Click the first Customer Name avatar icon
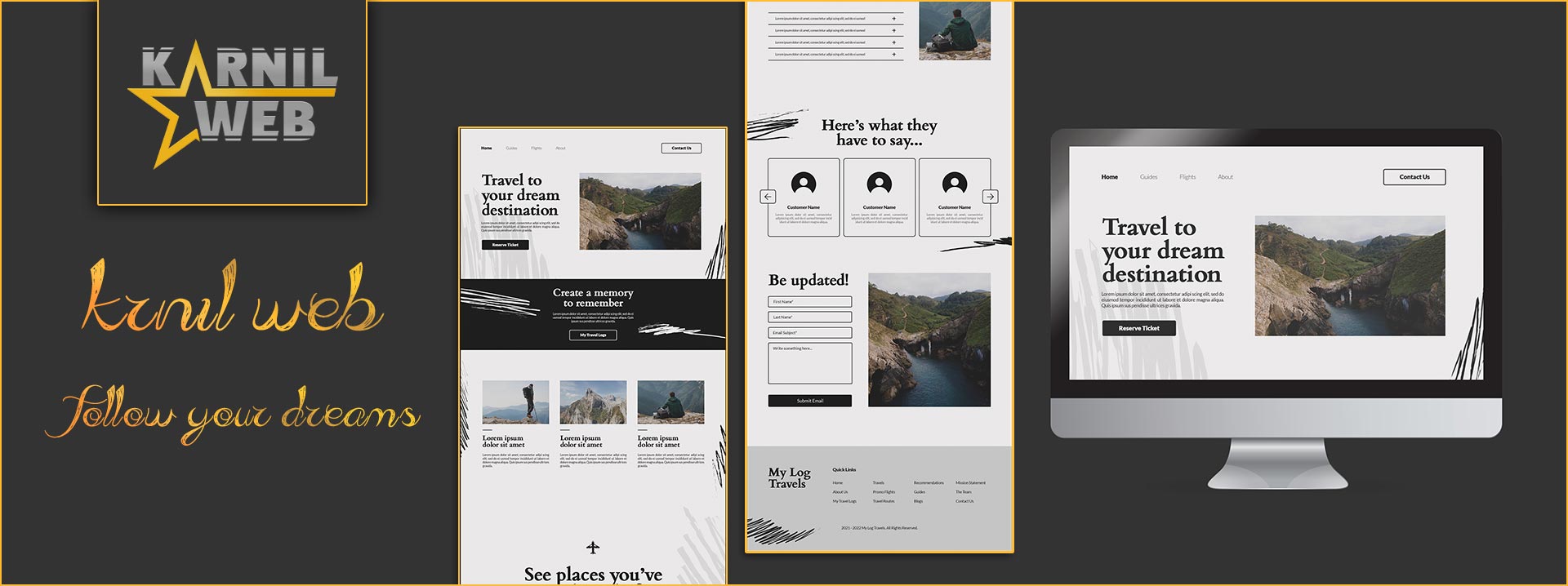 (x=804, y=184)
